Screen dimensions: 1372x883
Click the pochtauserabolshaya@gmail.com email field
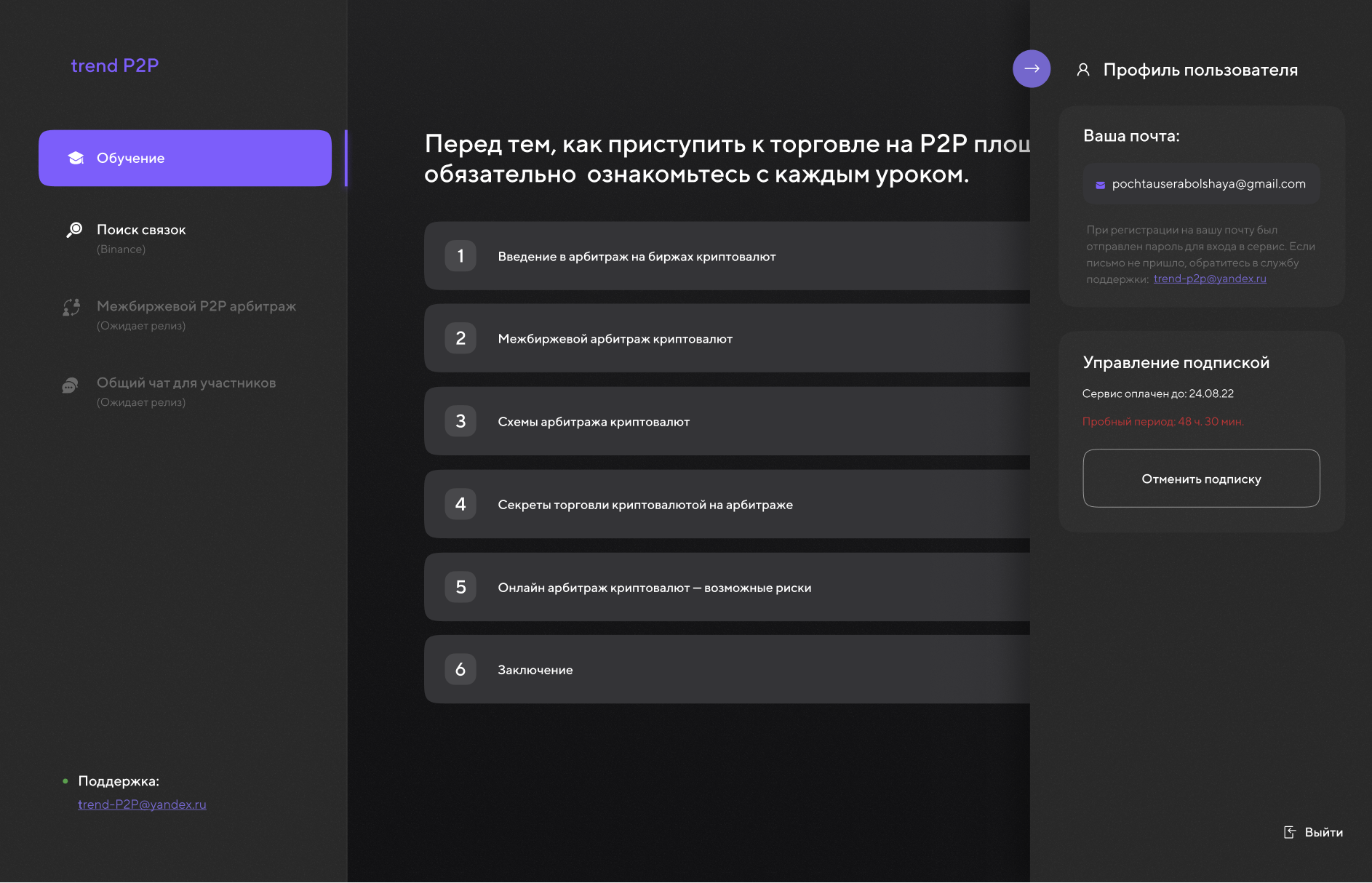click(1201, 184)
